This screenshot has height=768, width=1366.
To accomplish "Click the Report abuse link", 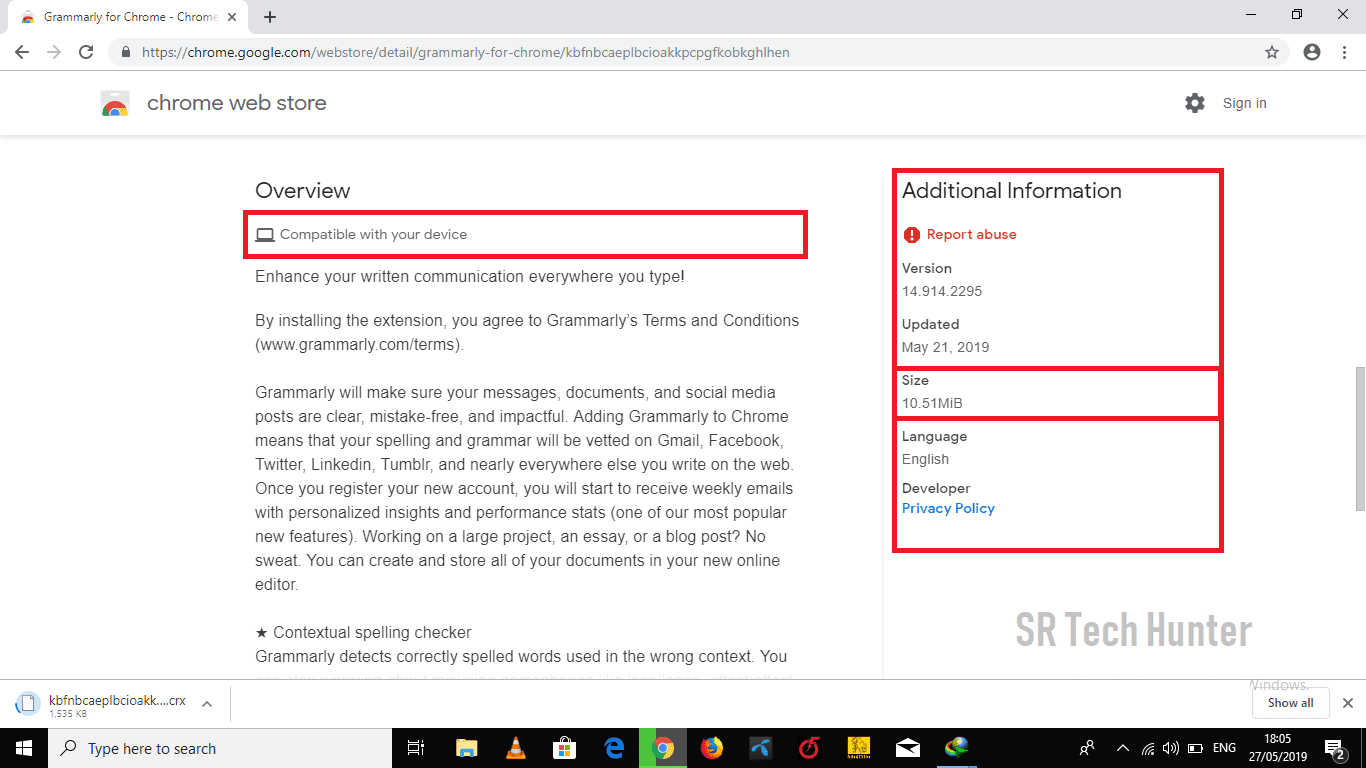I will 971,234.
